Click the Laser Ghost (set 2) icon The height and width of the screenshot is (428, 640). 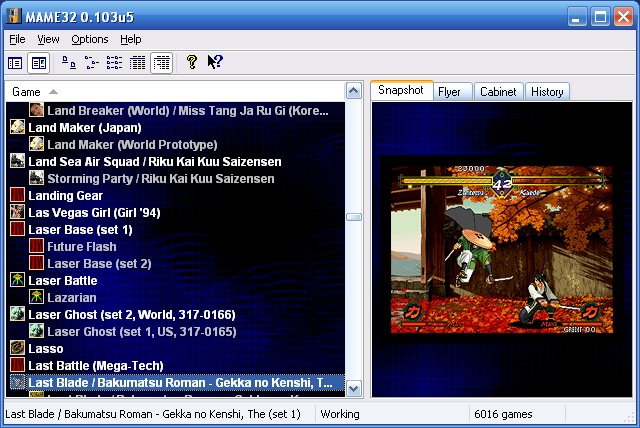coord(18,314)
